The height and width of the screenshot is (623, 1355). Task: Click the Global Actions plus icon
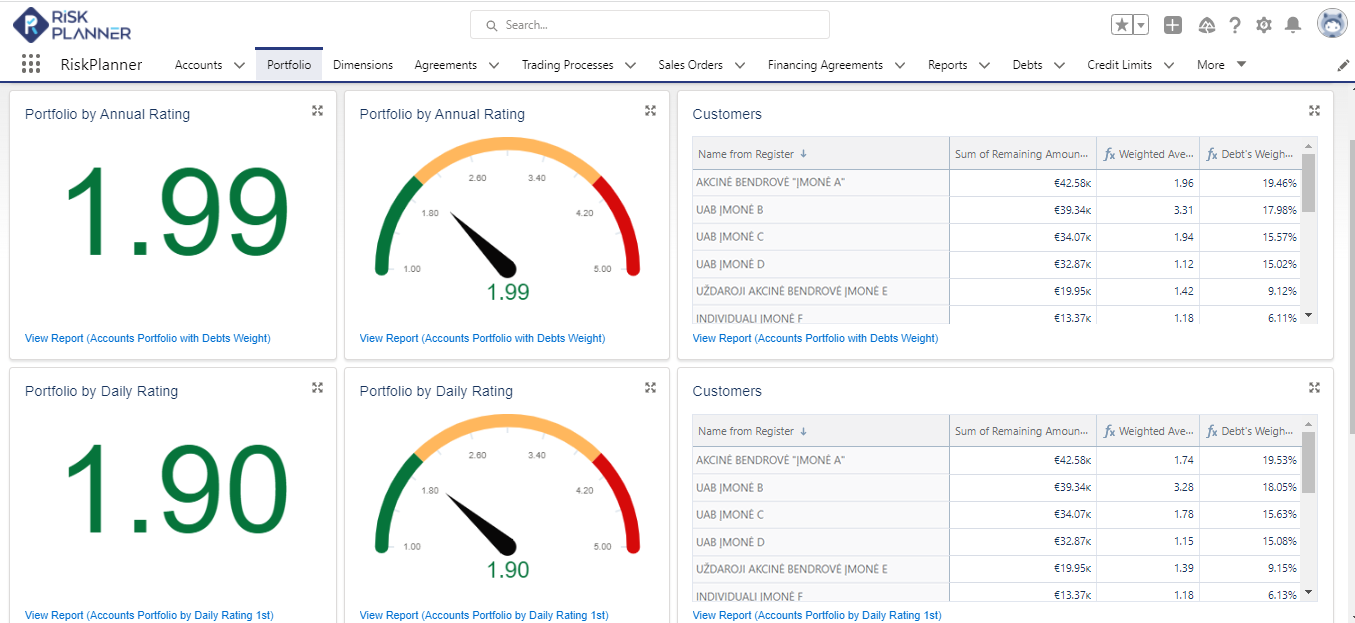(x=1173, y=25)
